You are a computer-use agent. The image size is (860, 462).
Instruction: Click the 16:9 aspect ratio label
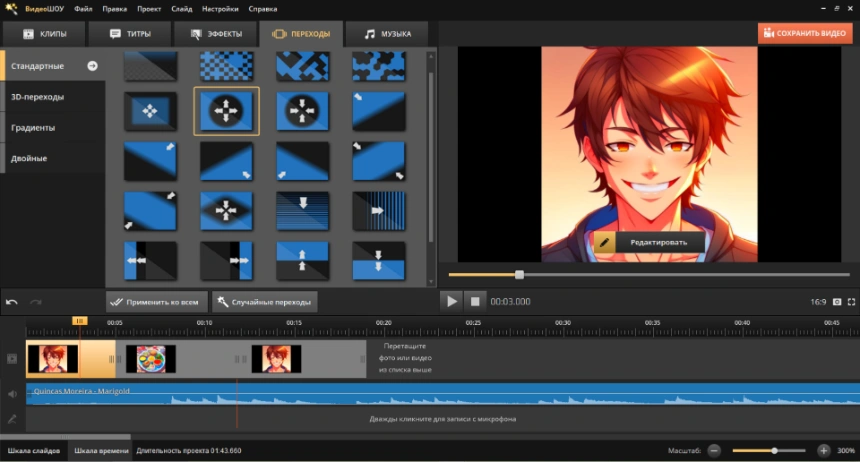click(818, 302)
